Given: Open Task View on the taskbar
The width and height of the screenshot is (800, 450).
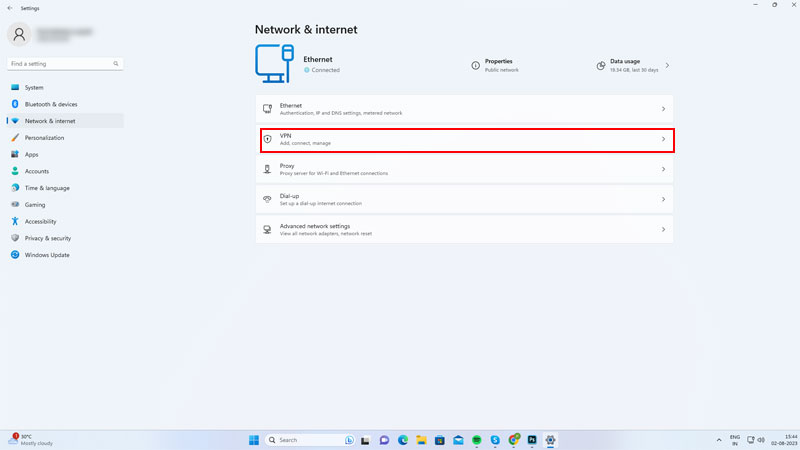Looking at the screenshot, I should (x=365, y=440).
